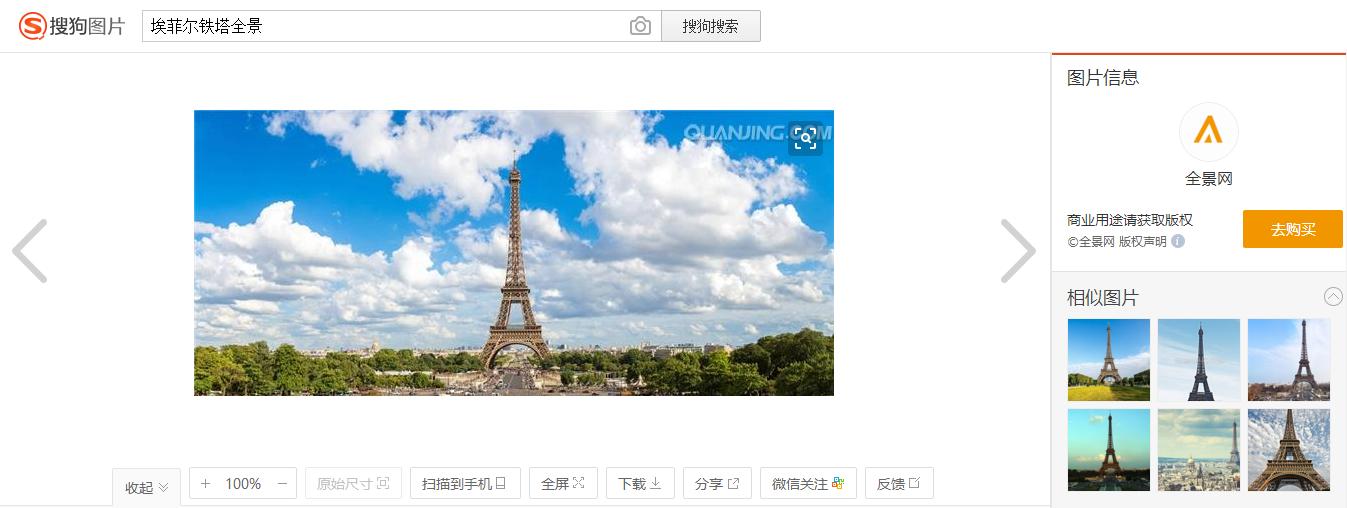Open the 反馈 feedback button
This screenshot has width=1347, height=508.
click(x=899, y=484)
